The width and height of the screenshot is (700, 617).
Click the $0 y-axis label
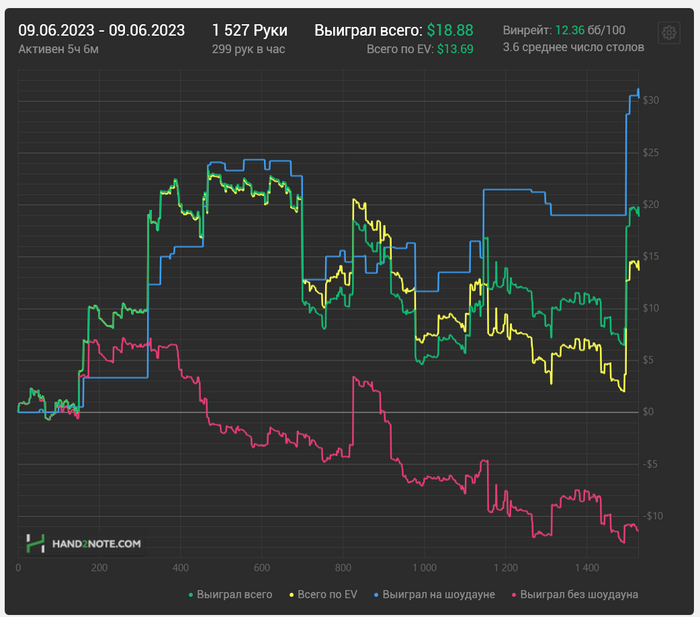click(648, 412)
